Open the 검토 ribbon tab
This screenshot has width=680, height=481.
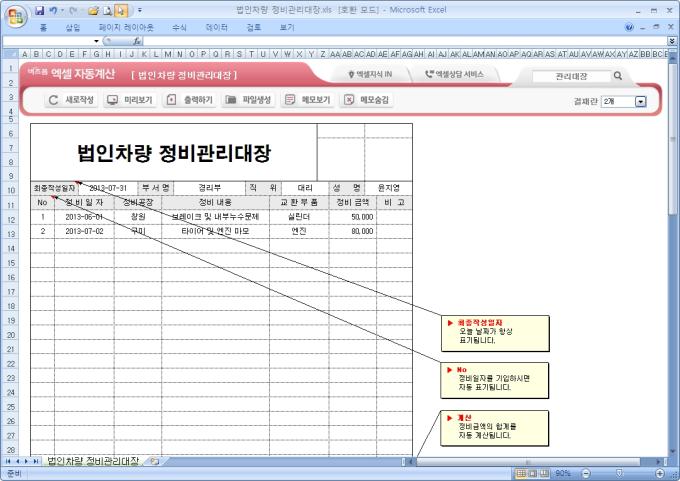click(x=254, y=27)
